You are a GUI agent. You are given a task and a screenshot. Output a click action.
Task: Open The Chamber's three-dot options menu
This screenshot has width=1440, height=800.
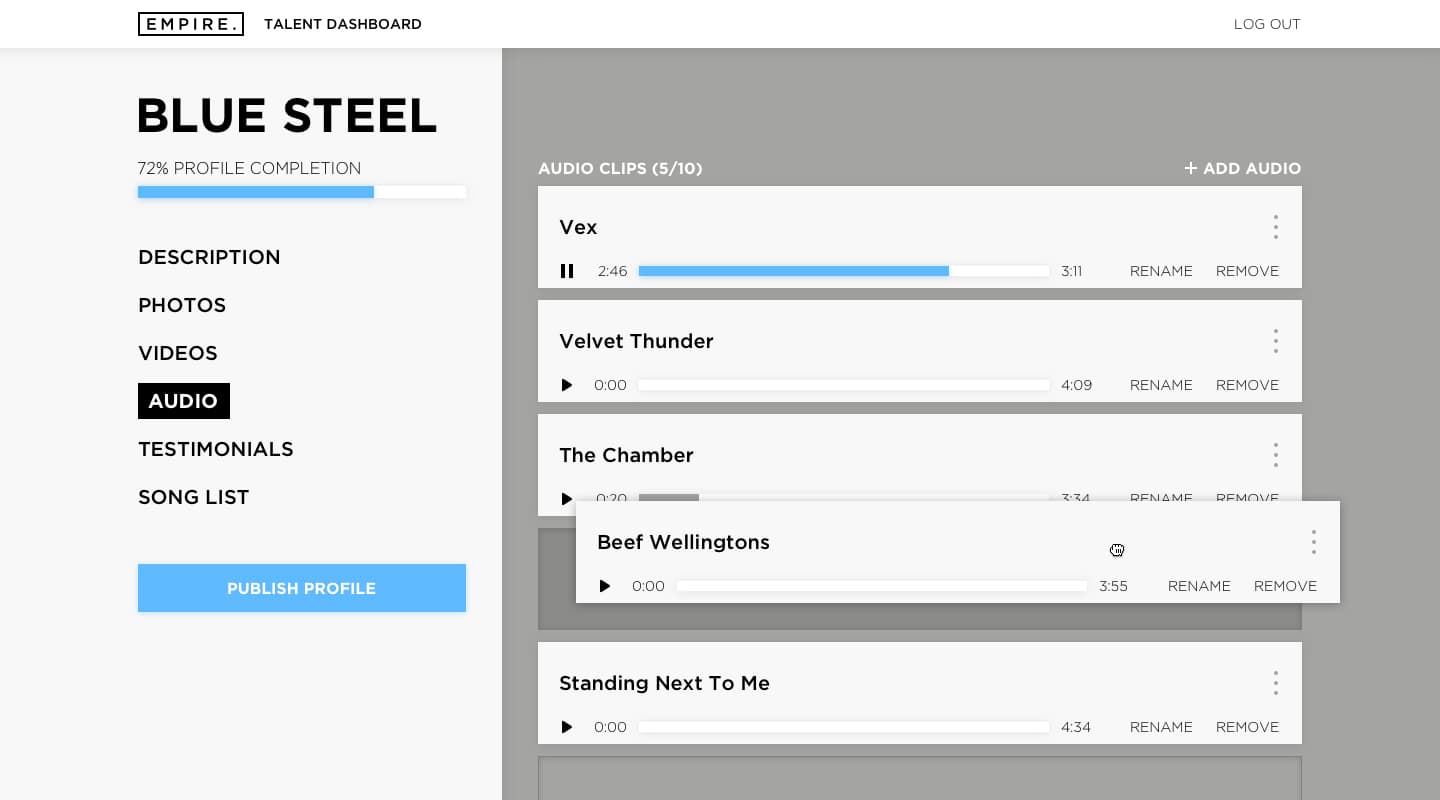point(1275,455)
